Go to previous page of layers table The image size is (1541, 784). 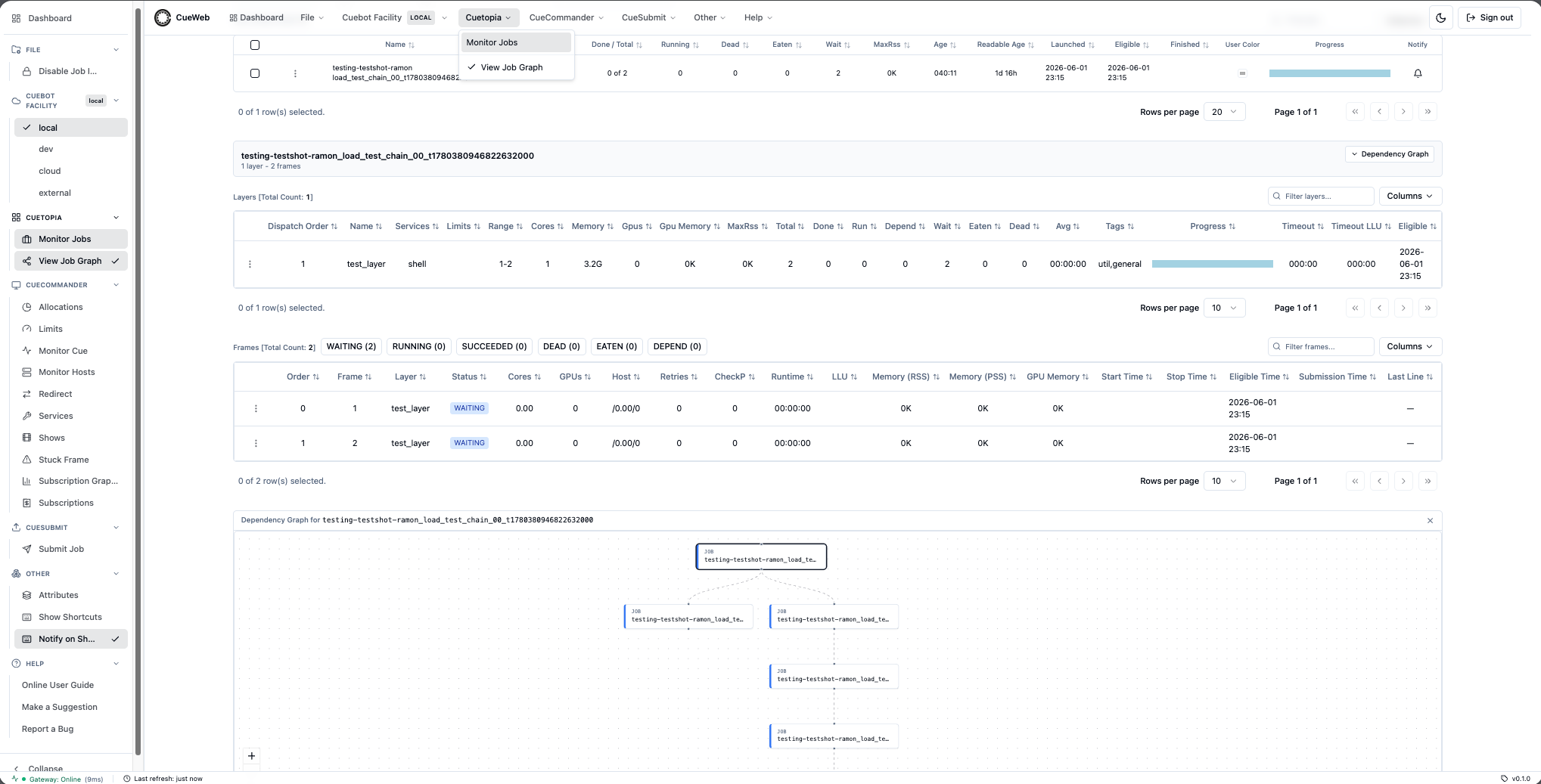click(x=1379, y=308)
